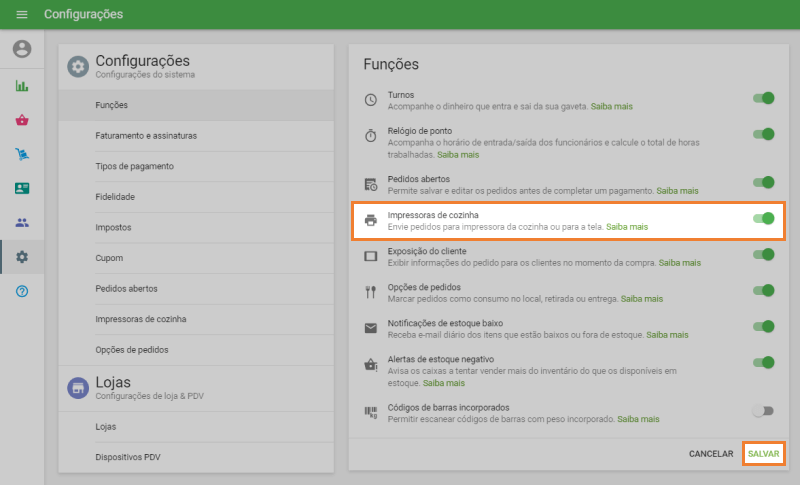Go to Fidelidade settings section
800x485 pixels.
[115, 197]
